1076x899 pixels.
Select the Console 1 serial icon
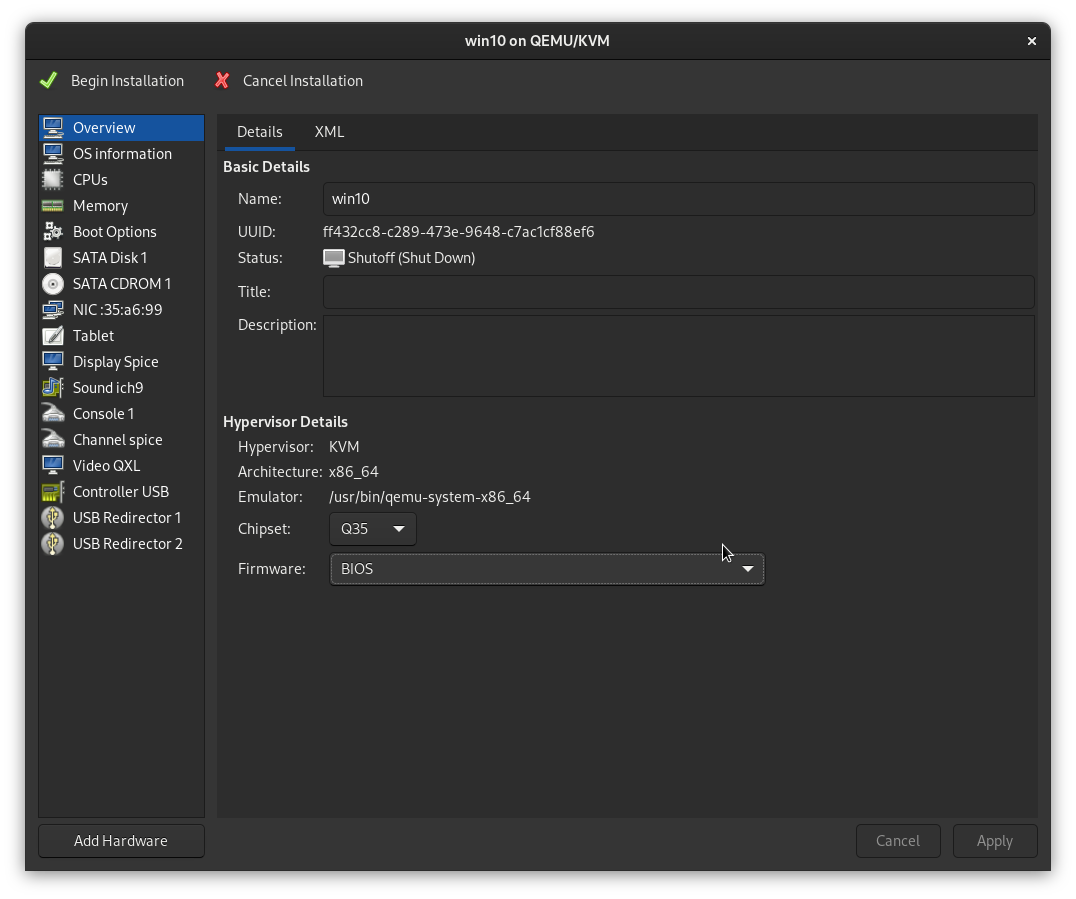53,414
